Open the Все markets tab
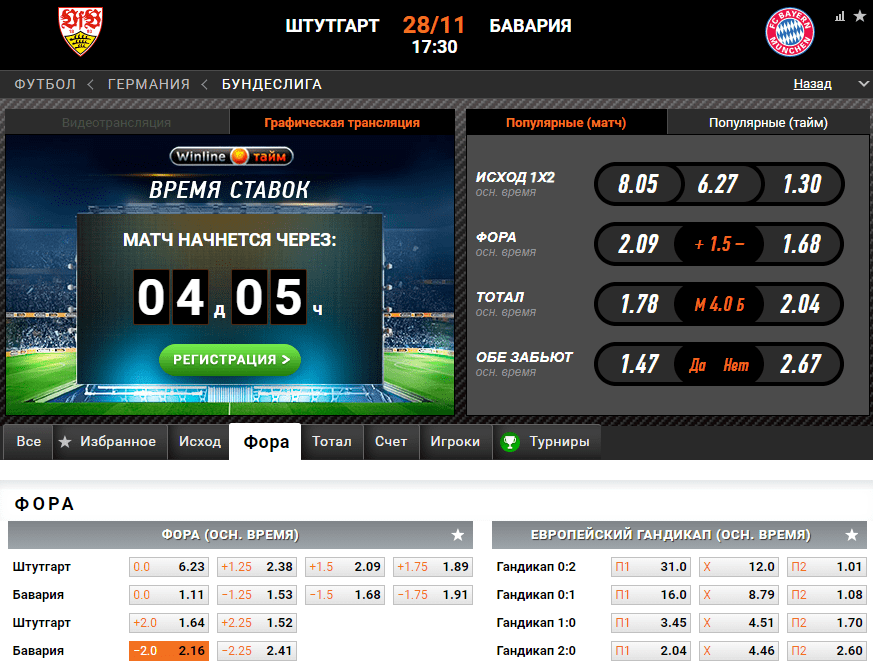 [x=28, y=442]
